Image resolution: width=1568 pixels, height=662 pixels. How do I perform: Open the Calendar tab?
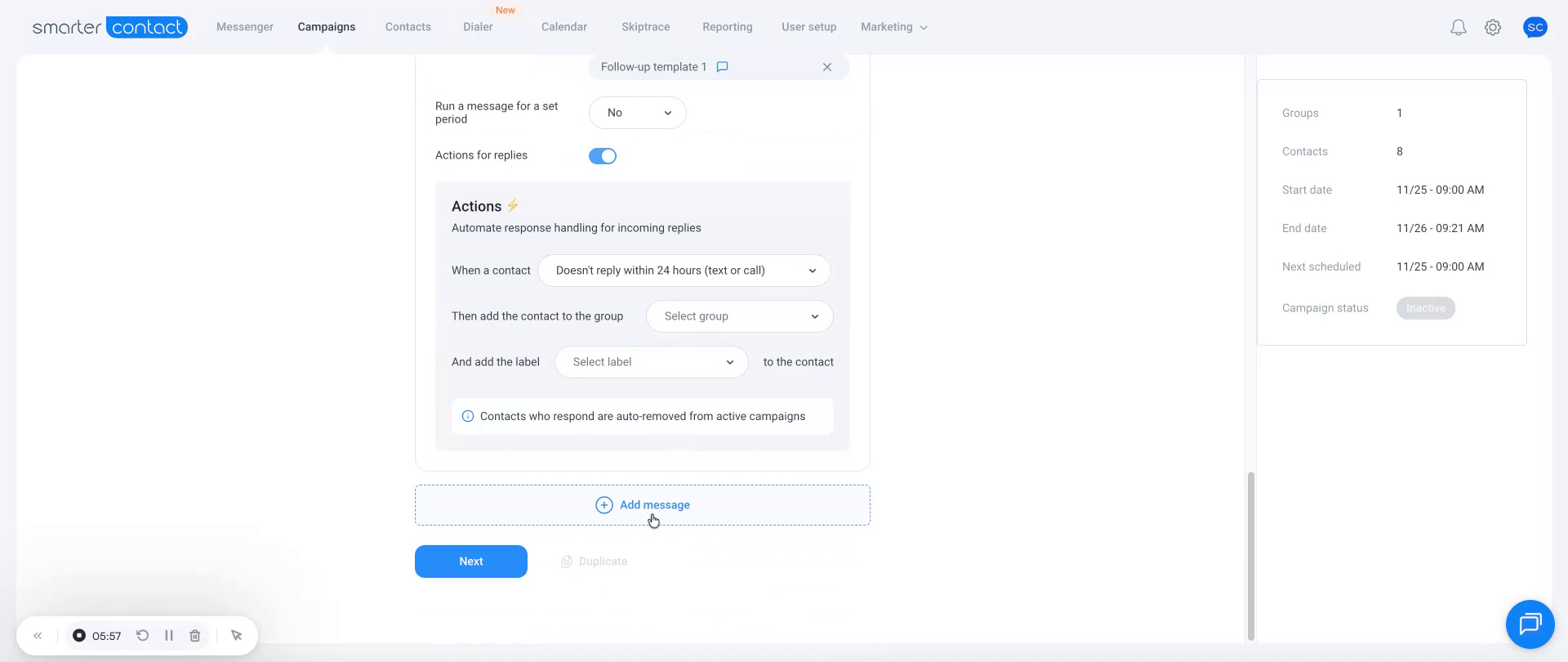(564, 27)
